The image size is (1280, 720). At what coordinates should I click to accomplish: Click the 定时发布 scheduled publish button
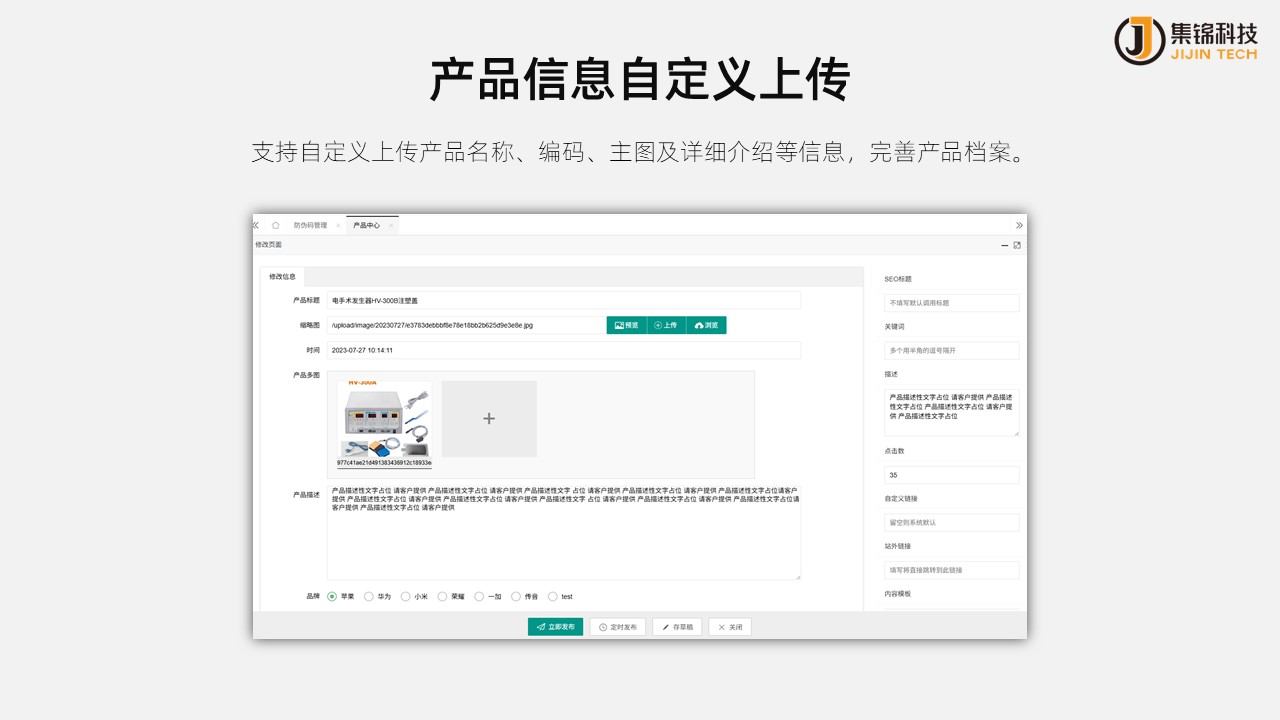(x=617, y=627)
